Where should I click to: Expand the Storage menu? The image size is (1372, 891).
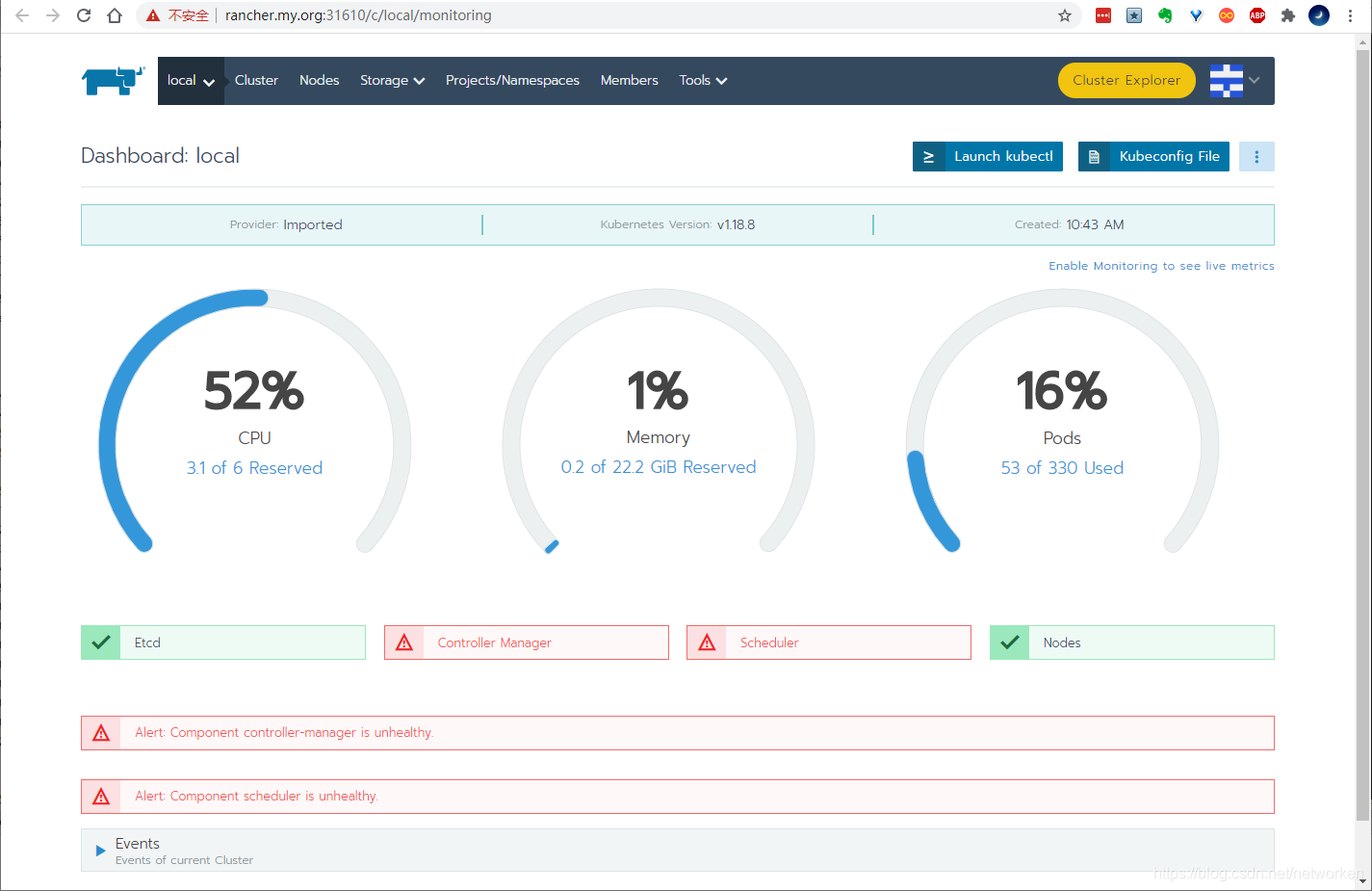[x=392, y=81]
